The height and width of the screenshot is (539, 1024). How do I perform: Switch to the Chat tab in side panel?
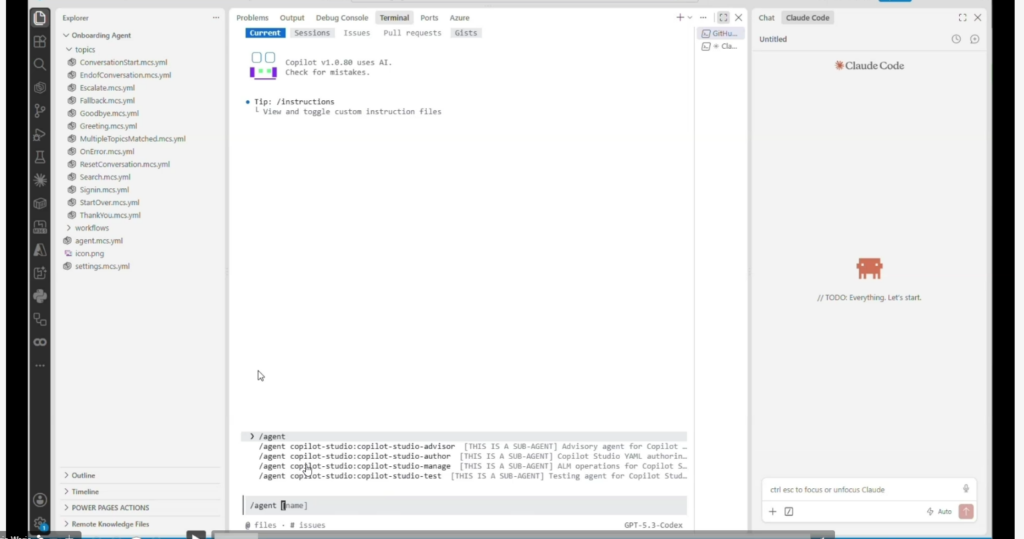click(x=766, y=18)
